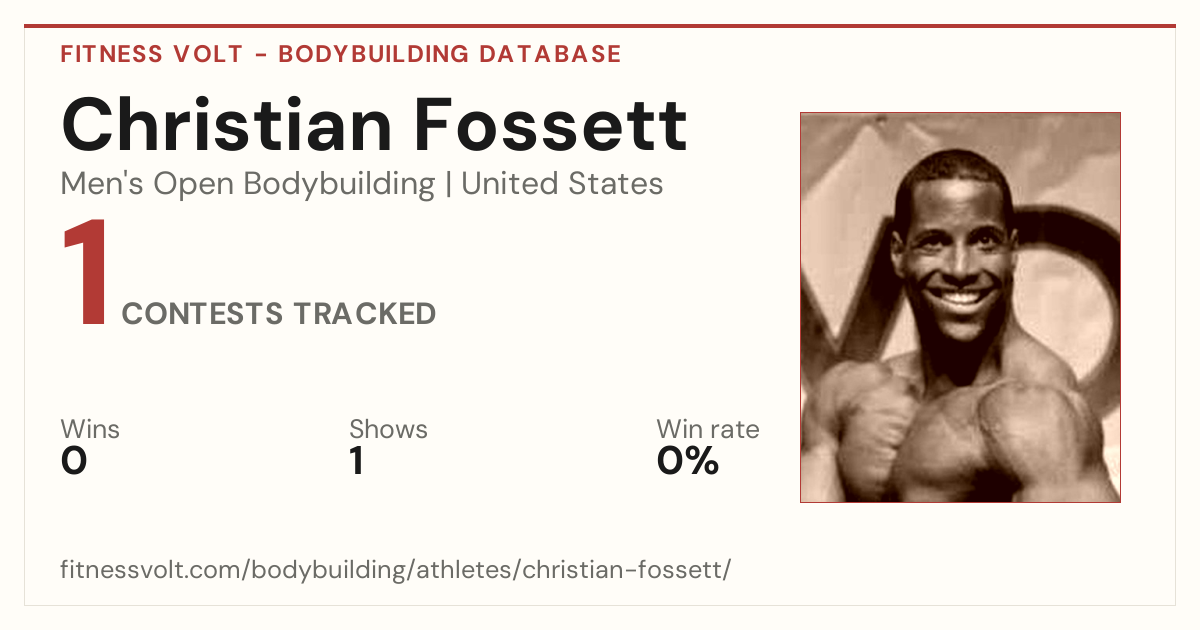1200x630 pixels.
Task: Click the 0% win rate value
Action: point(688,462)
